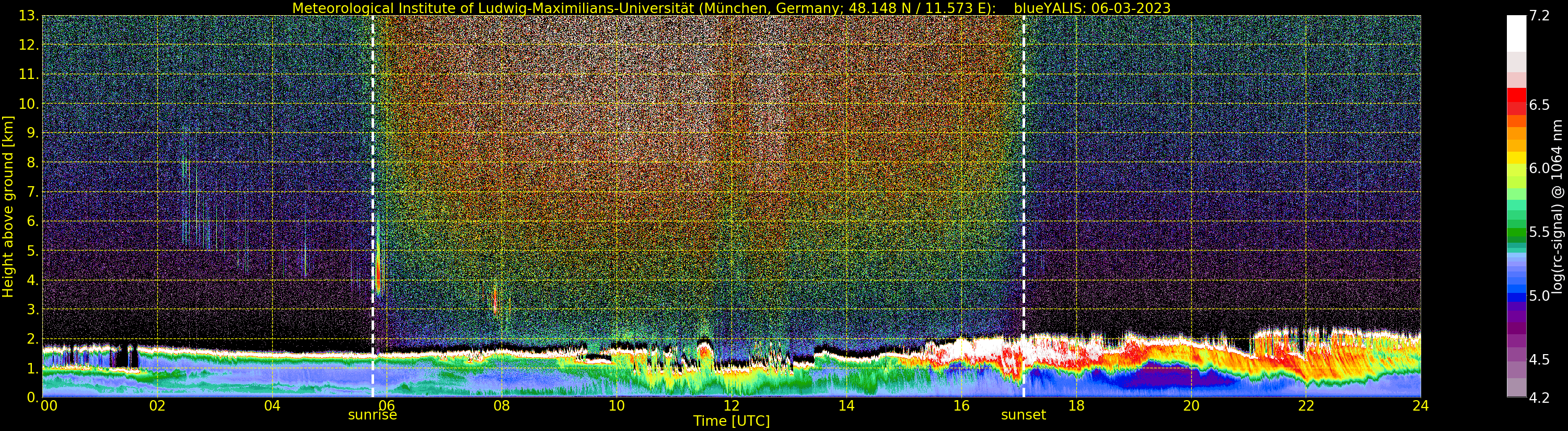The width and height of the screenshot is (1568, 431).
Task: Click the 4.5 value on the colorbar
Action: (1539, 359)
